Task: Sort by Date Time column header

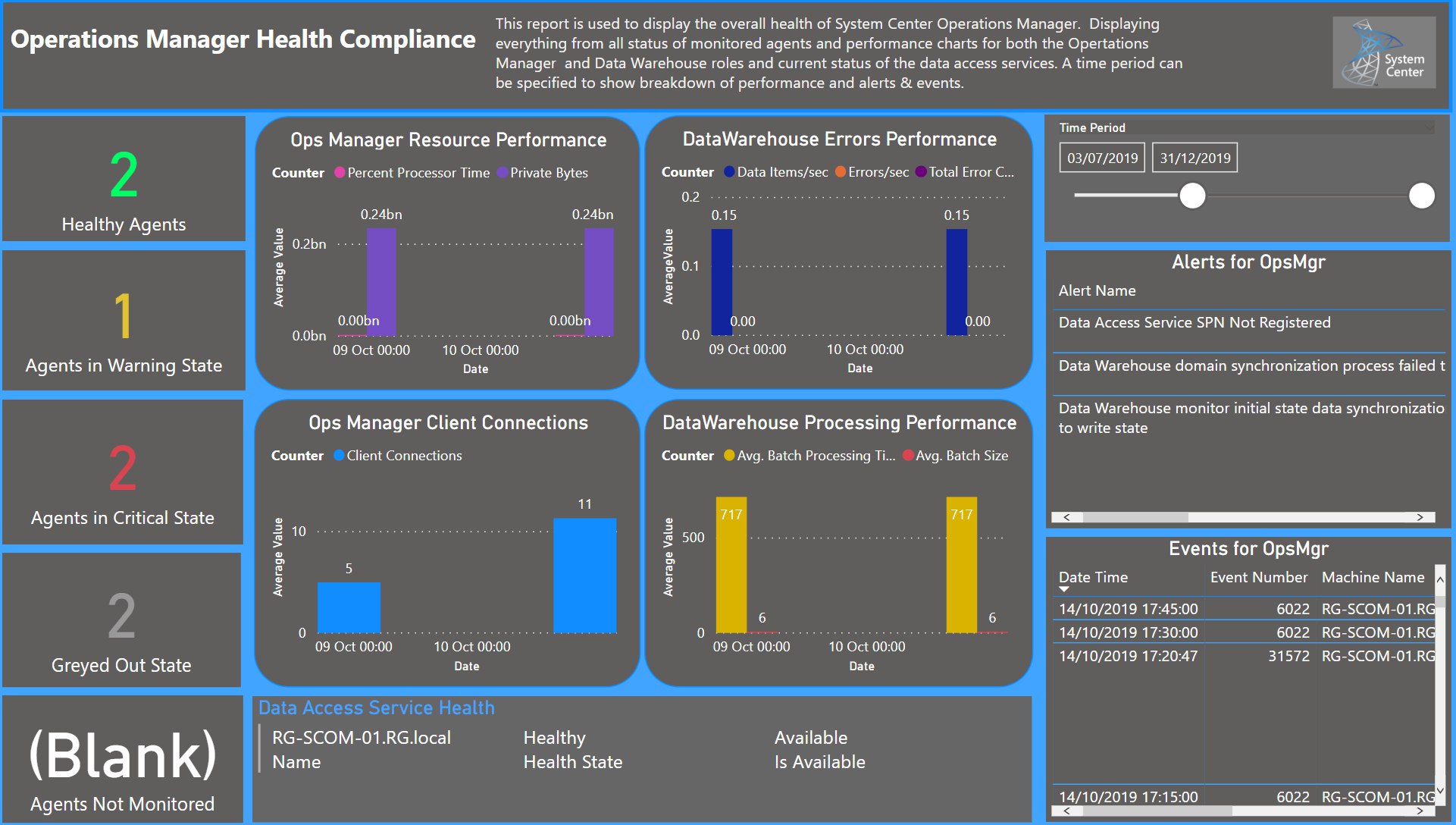Action: click(1093, 577)
